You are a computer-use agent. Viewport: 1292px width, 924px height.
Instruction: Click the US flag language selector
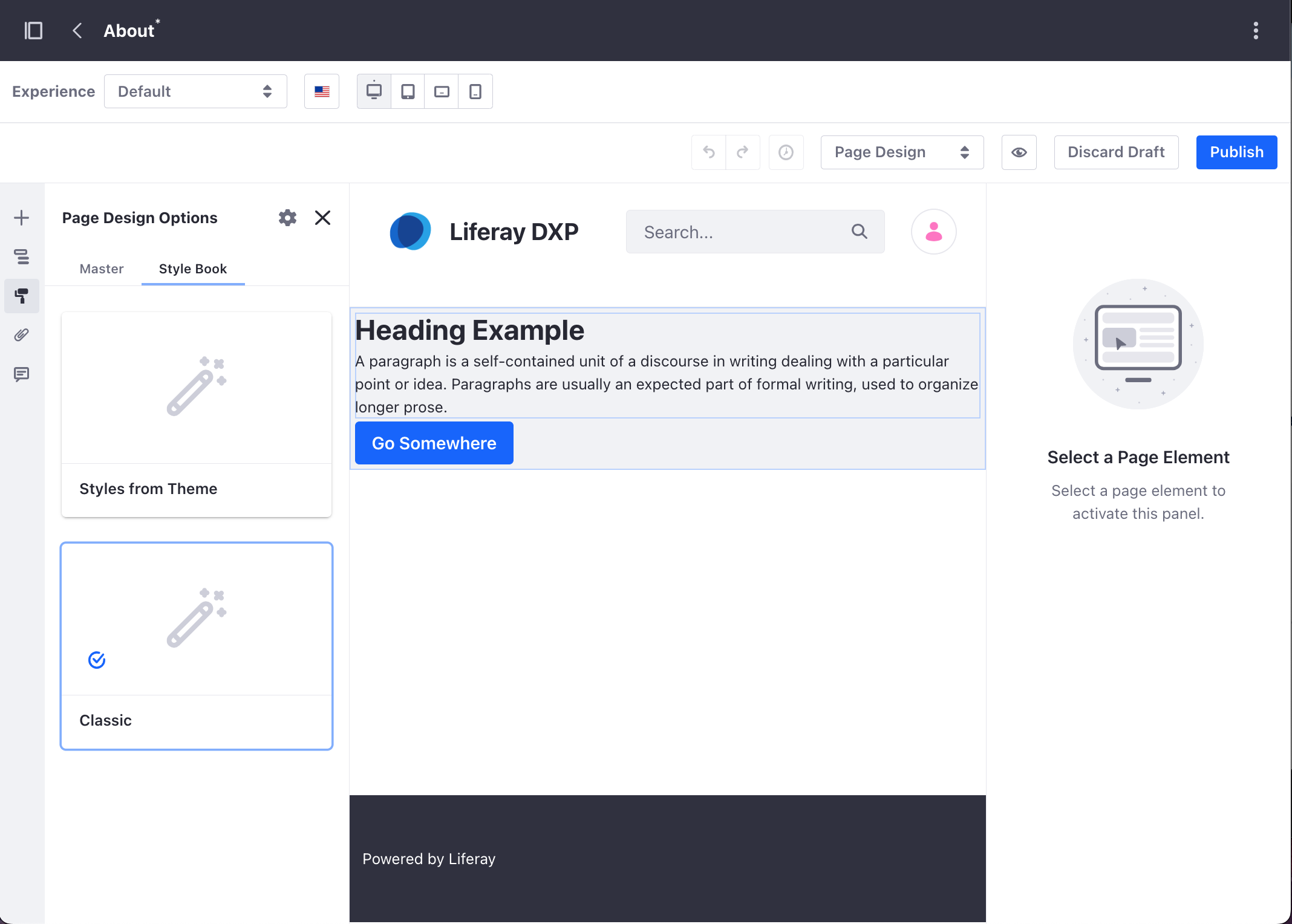322,91
